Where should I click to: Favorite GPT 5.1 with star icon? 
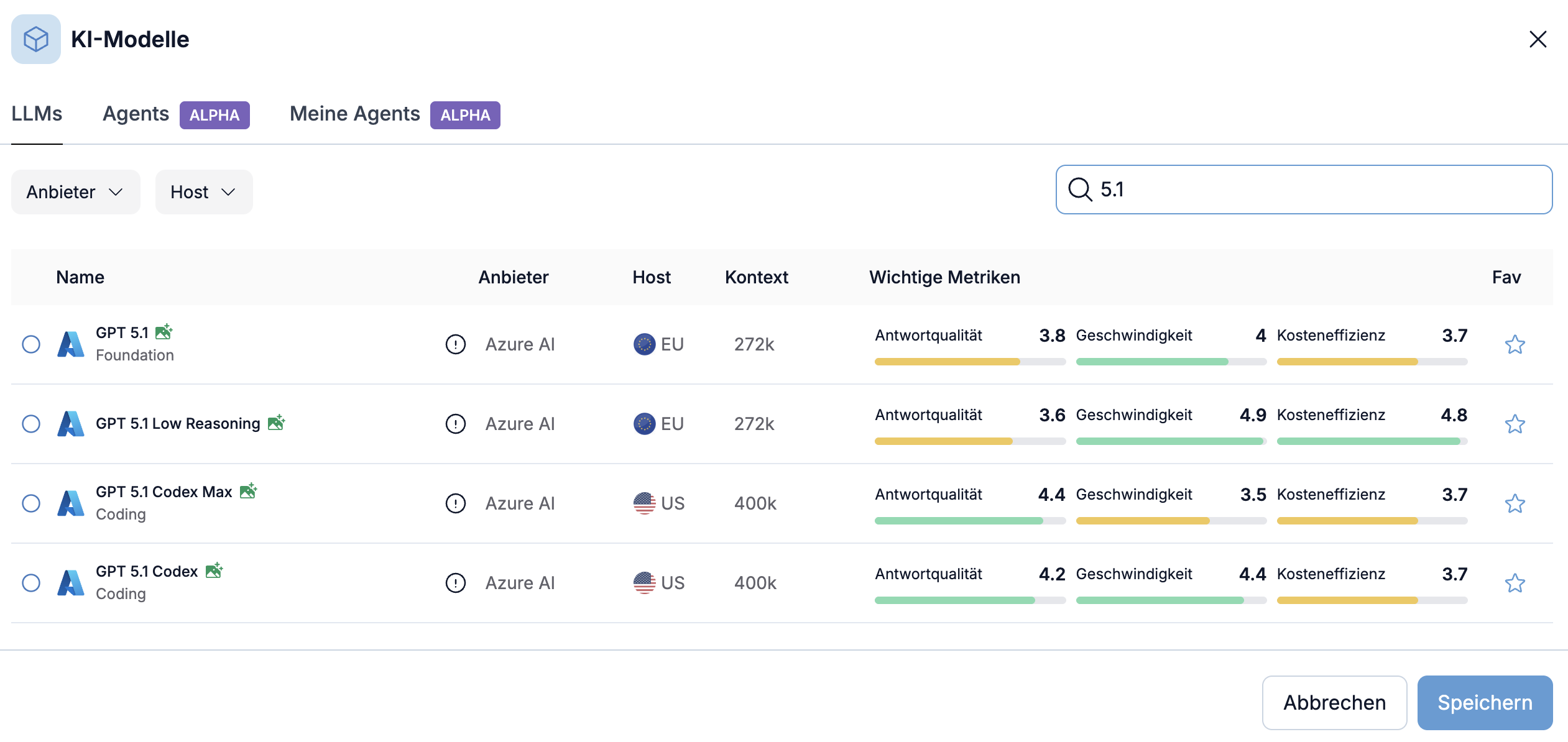[1515, 344]
